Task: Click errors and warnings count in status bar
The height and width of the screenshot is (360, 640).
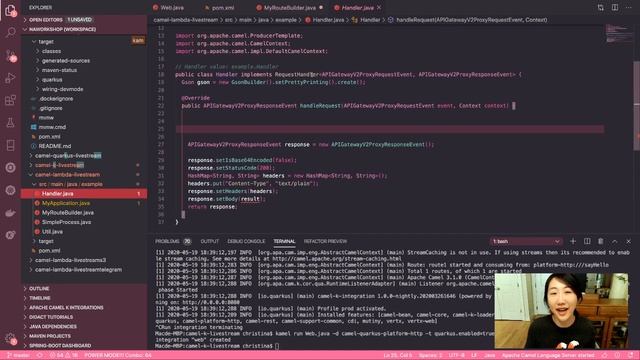Action: coord(64,355)
